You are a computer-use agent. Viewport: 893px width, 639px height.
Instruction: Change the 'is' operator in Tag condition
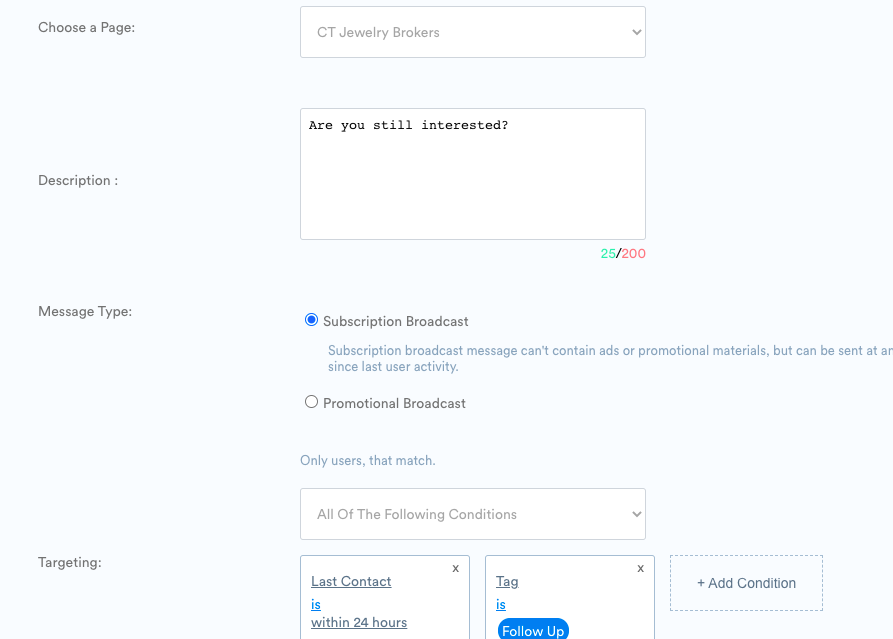pyautogui.click(x=501, y=604)
